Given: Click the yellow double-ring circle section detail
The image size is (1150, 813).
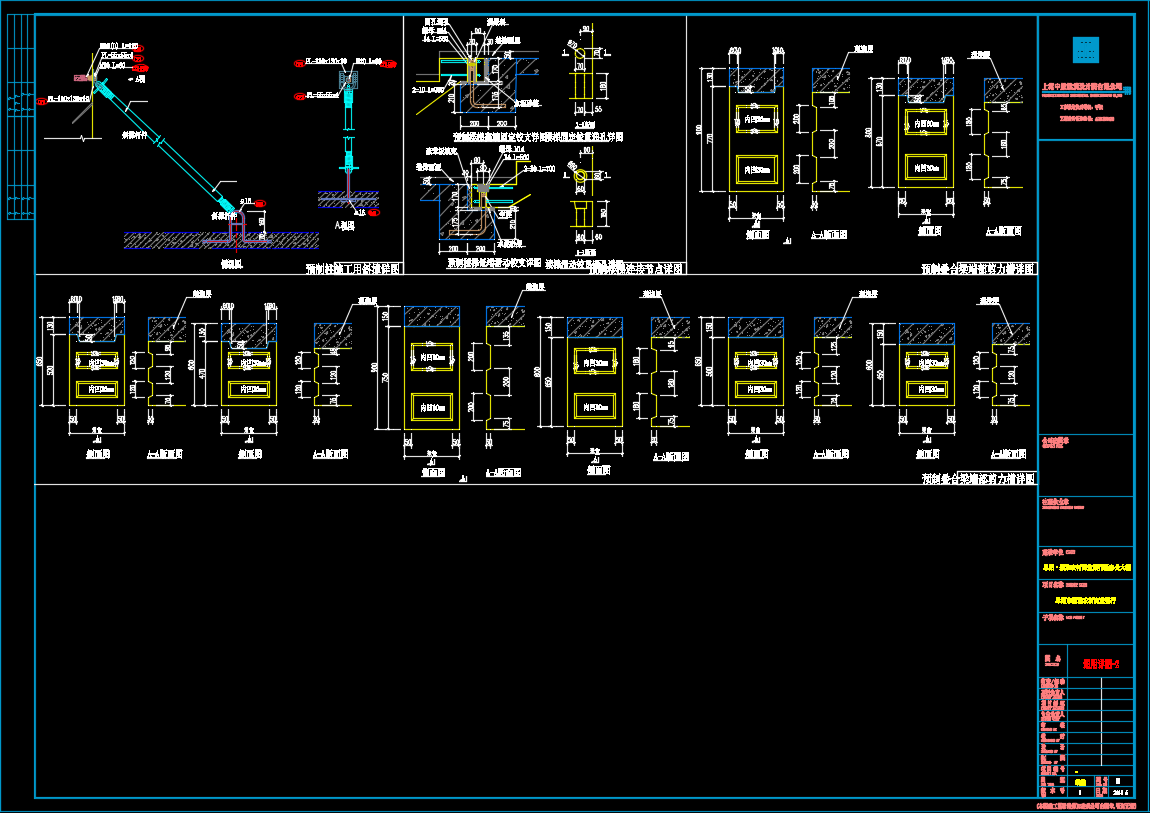Looking at the screenshot, I should [580, 176].
